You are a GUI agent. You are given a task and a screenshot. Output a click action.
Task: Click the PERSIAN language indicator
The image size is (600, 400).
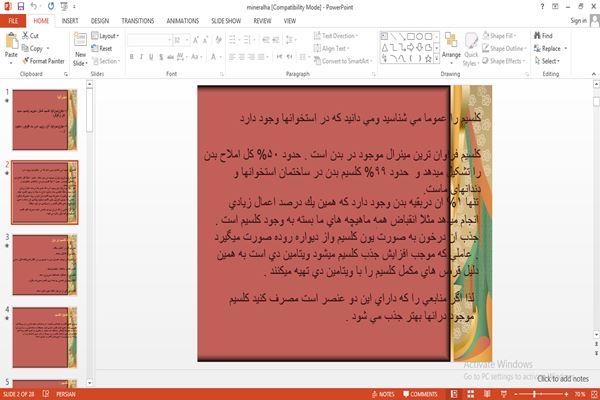(x=66, y=394)
